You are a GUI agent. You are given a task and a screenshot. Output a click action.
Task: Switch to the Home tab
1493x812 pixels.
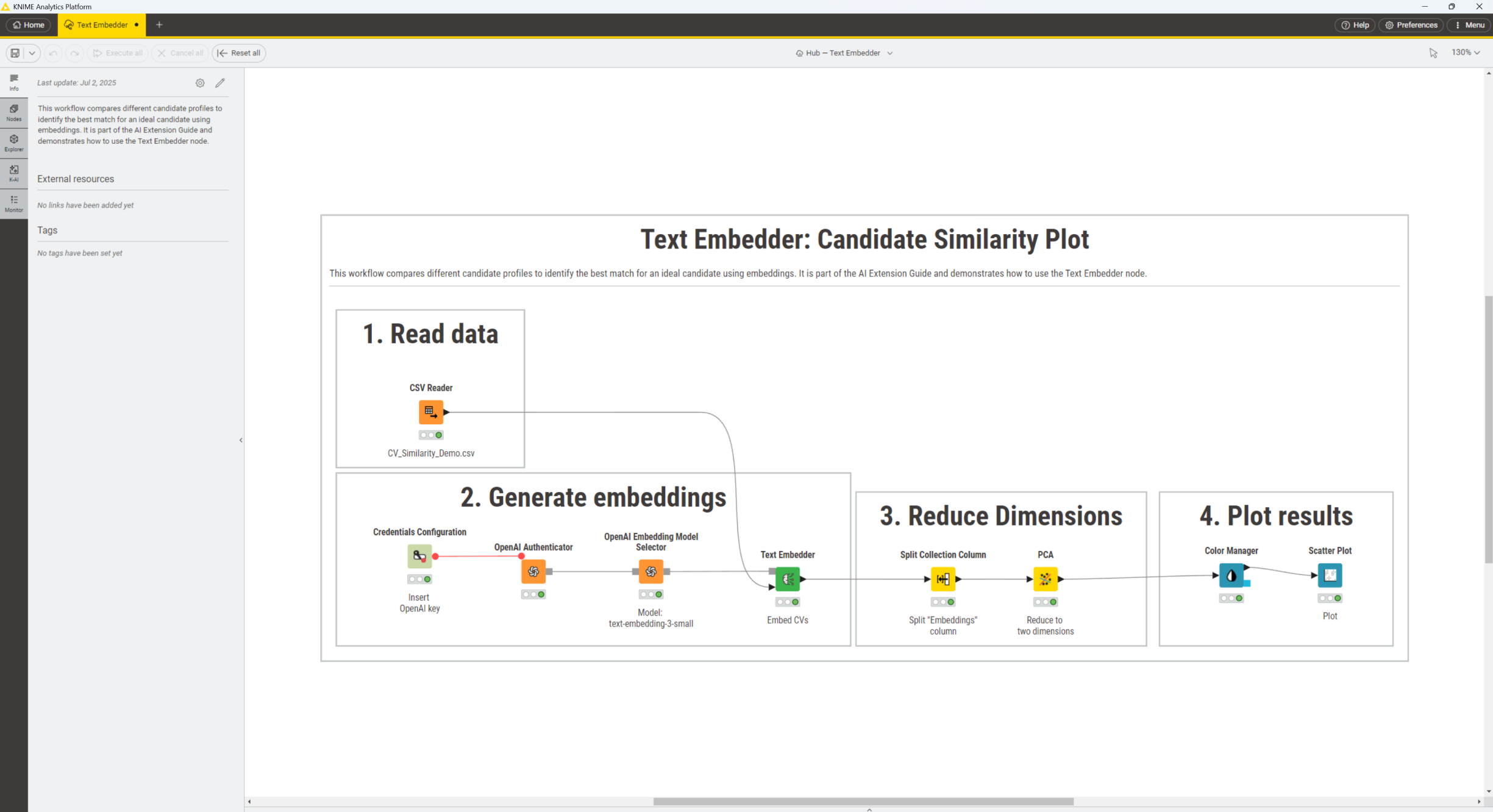tap(29, 25)
